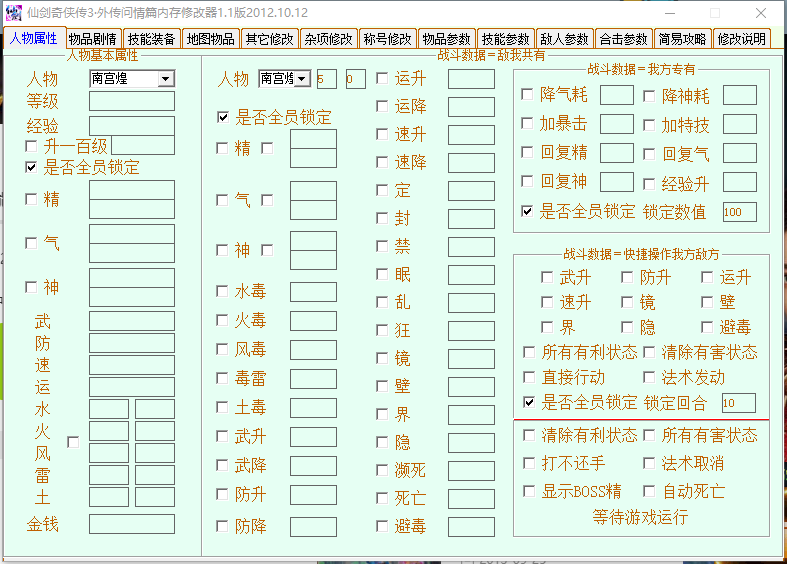Open the 敌人参数 tab

[565, 39]
